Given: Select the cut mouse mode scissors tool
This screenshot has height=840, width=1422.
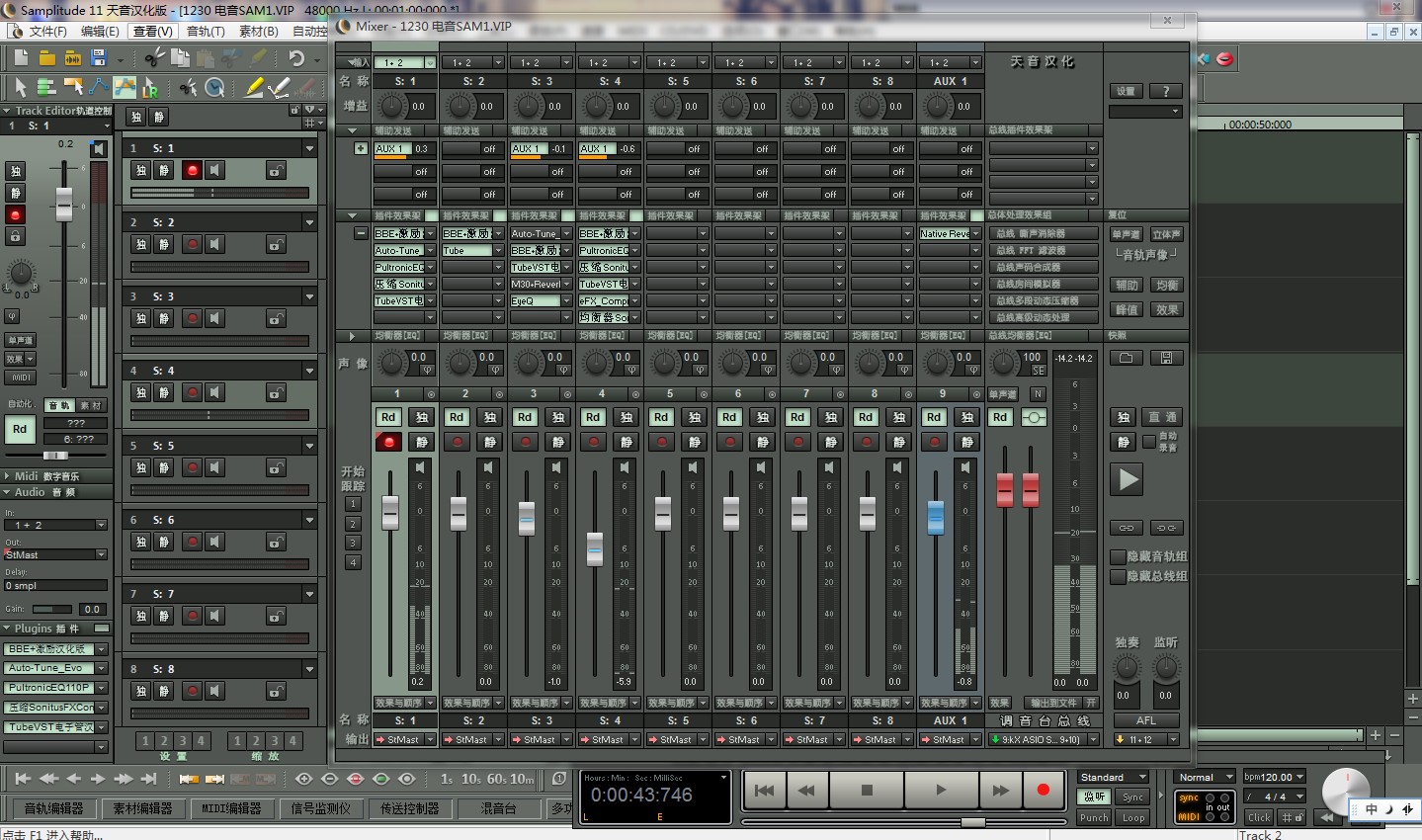Looking at the screenshot, I should coord(187,88).
